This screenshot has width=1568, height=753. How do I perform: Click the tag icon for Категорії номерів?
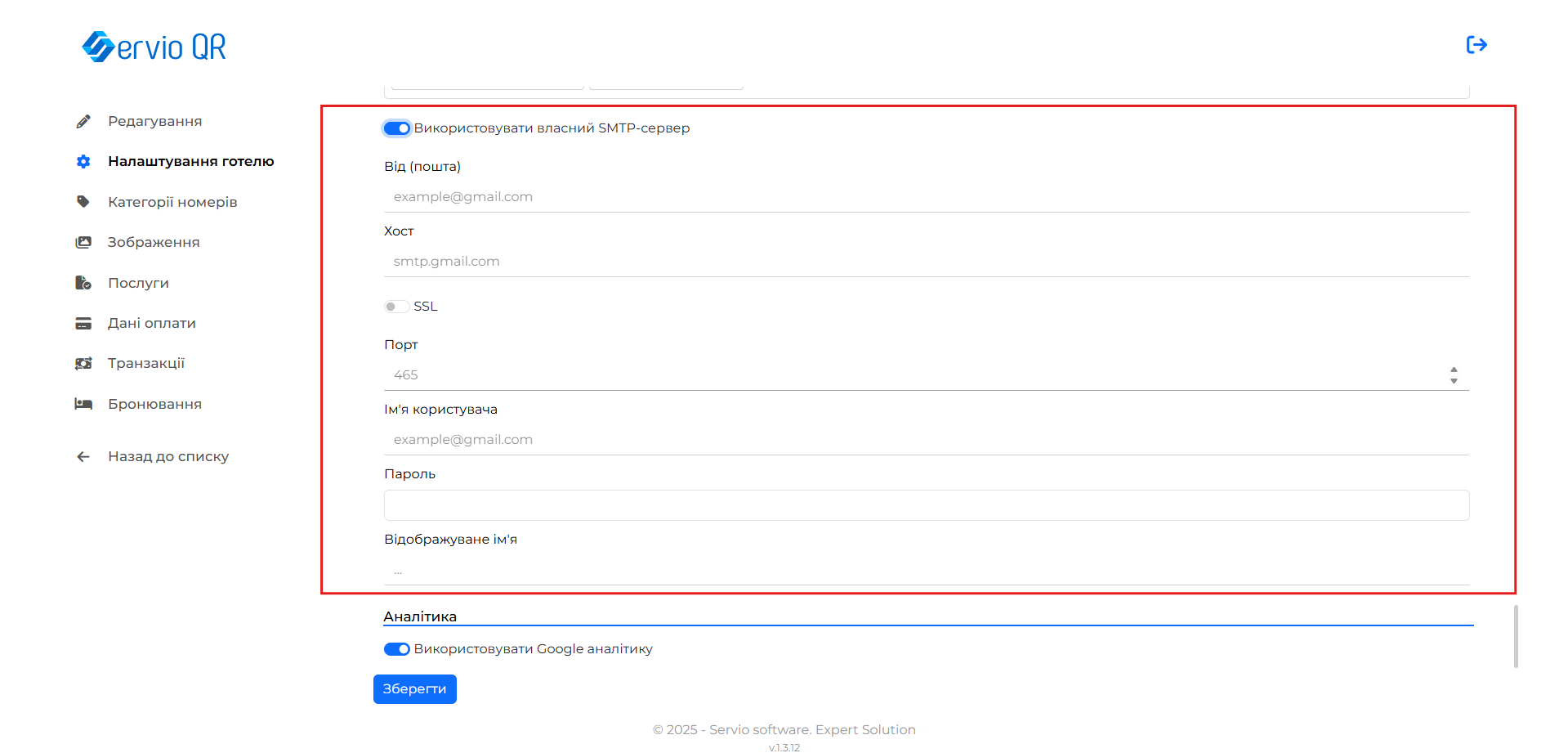point(83,202)
